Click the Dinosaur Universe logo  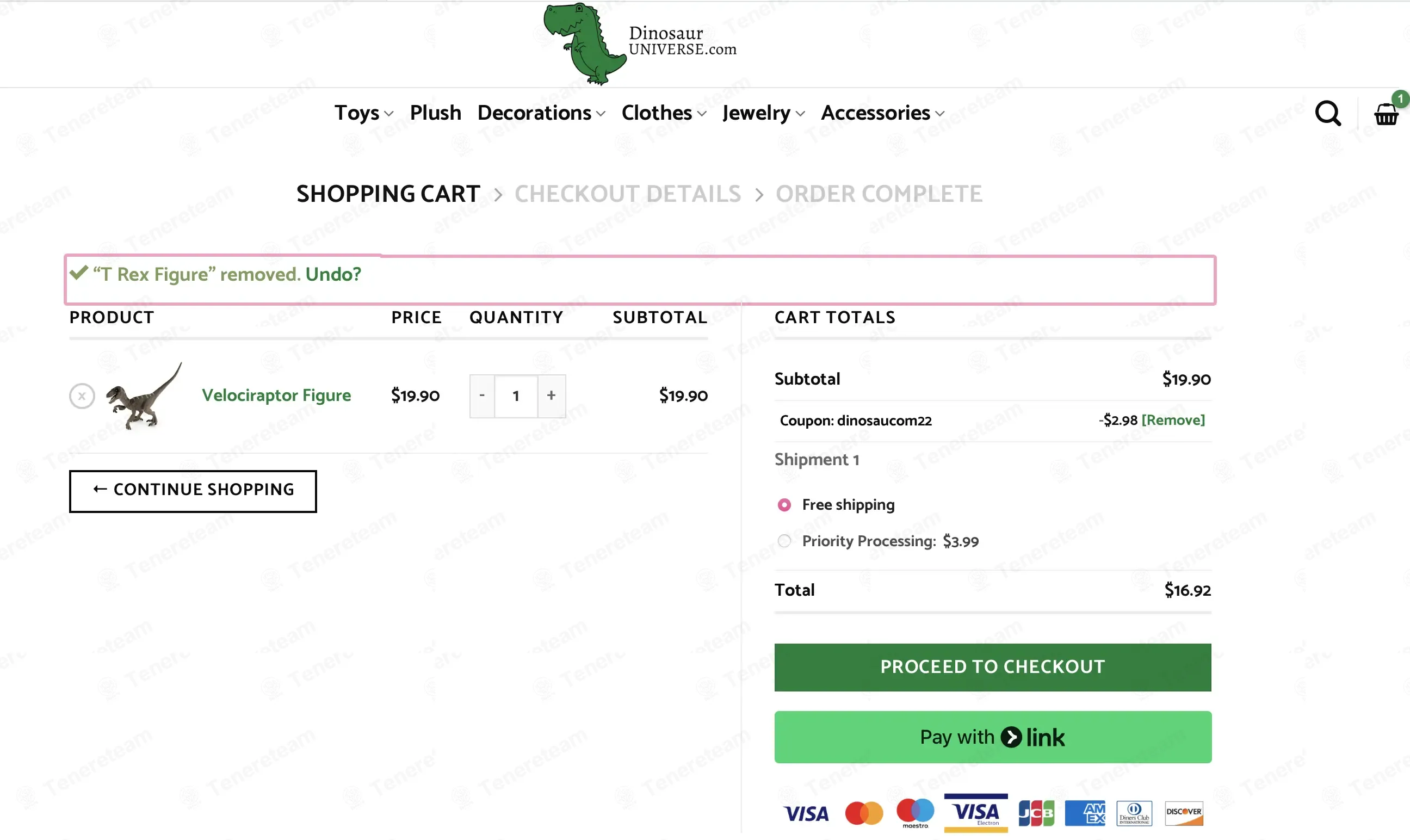pyautogui.click(x=640, y=44)
